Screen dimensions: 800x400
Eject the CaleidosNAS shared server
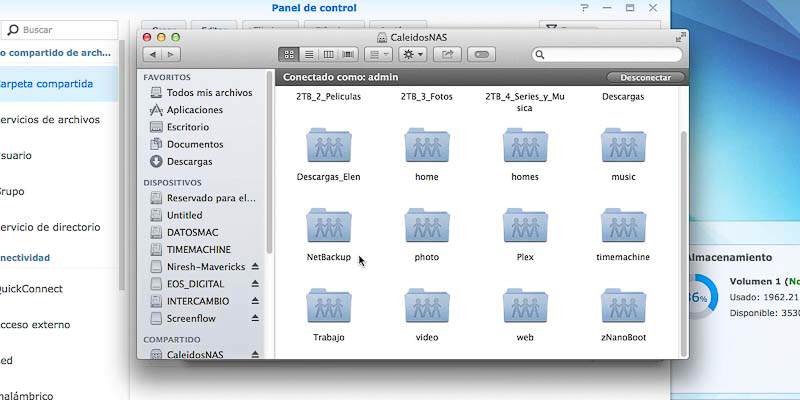tap(256, 354)
